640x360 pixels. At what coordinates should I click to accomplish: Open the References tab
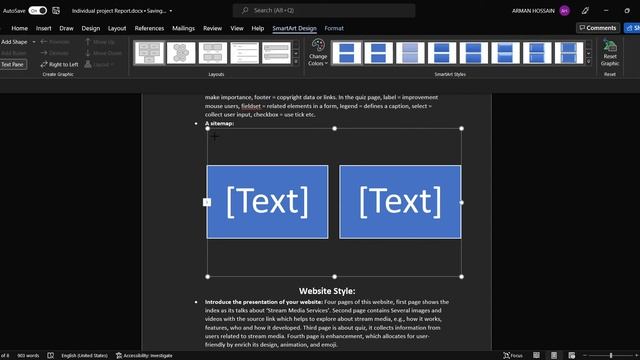tap(149, 28)
